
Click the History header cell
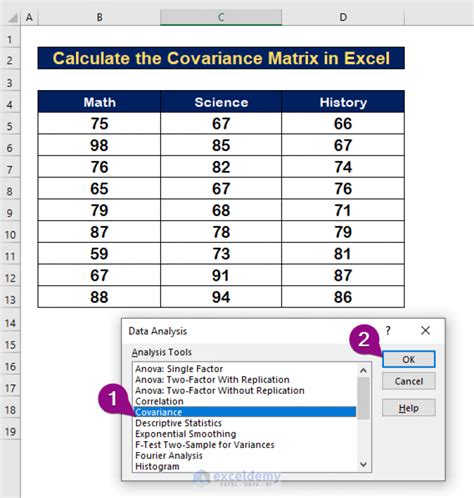343,102
